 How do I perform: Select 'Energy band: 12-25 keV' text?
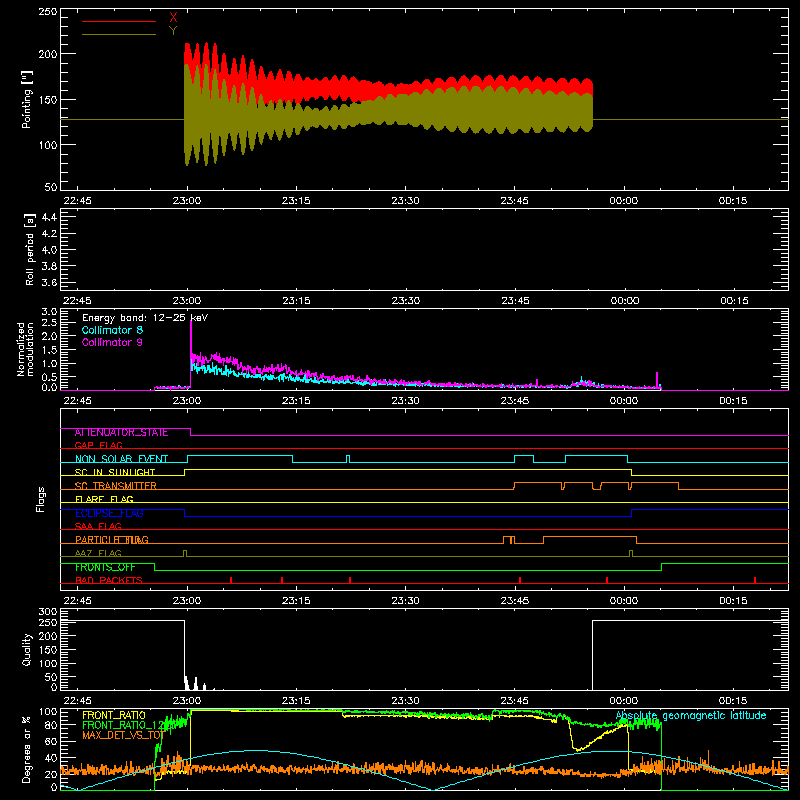[145, 318]
